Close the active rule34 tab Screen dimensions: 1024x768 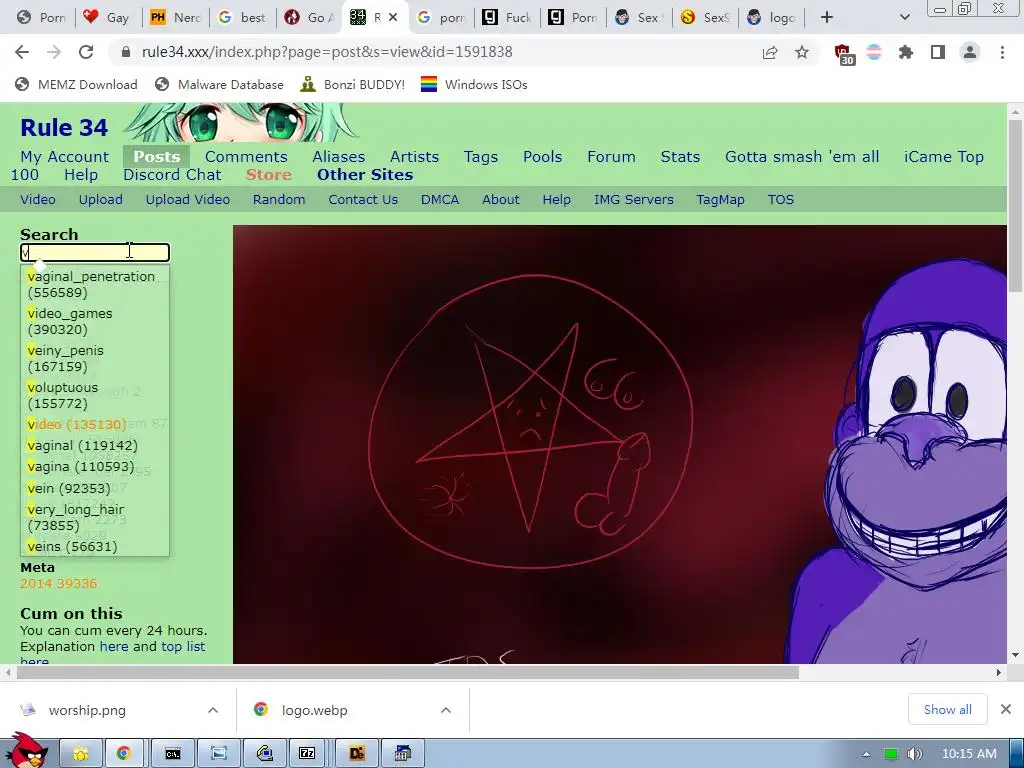[392, 18]
